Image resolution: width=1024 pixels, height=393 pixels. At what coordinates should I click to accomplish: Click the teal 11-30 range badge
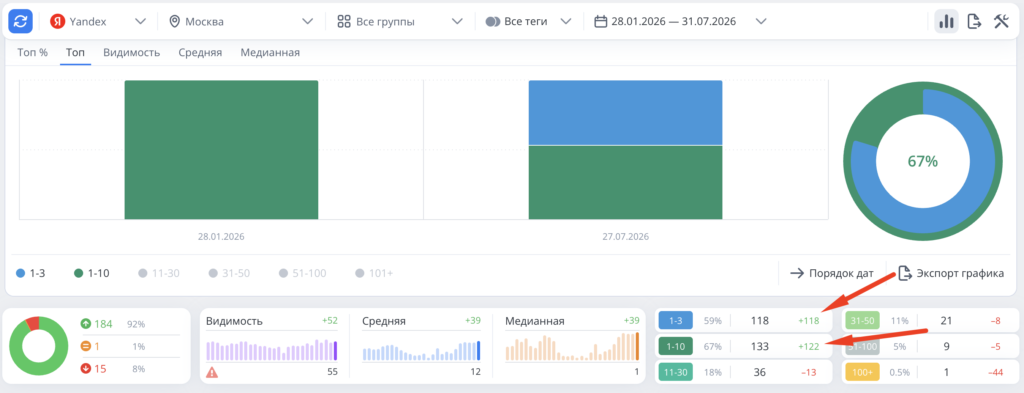[x=675, y=372]
